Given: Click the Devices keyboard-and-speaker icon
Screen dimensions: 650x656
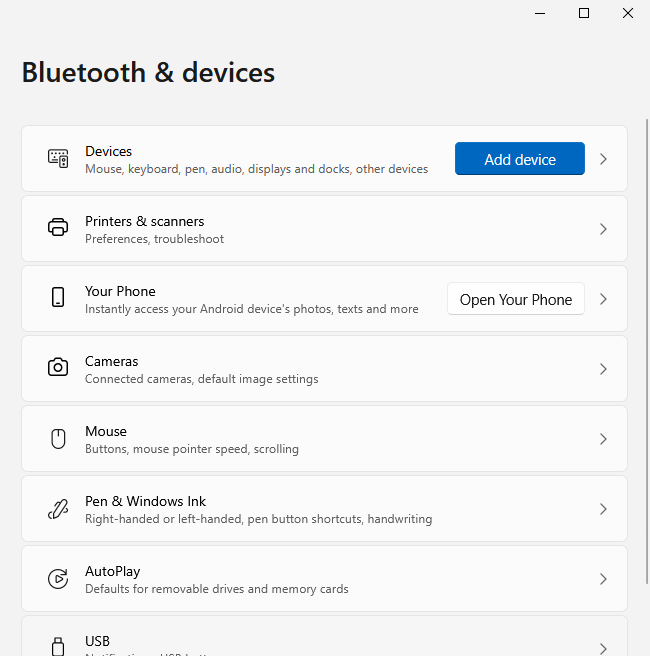Looking at the screenshot, I should coord(58,159).
